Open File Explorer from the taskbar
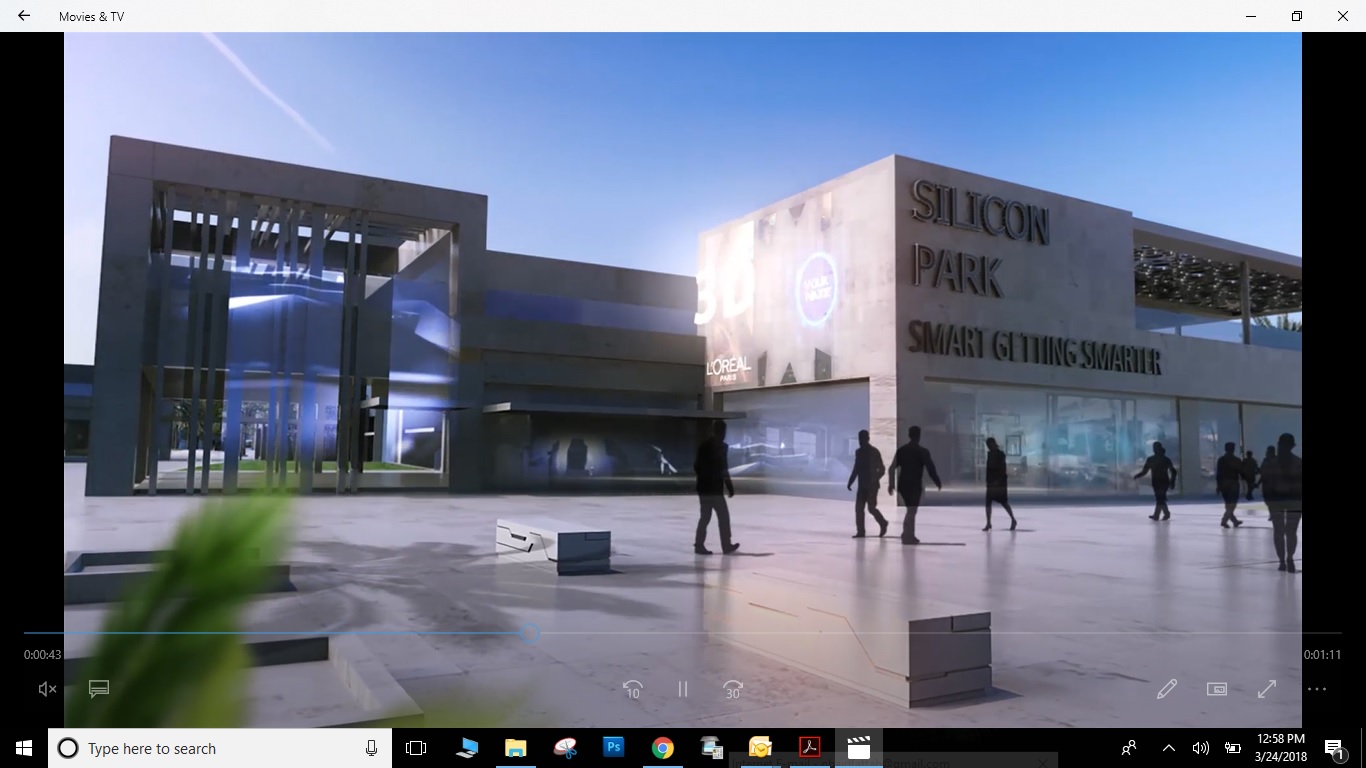This screenshot has height=768, width=1366. 515,748
